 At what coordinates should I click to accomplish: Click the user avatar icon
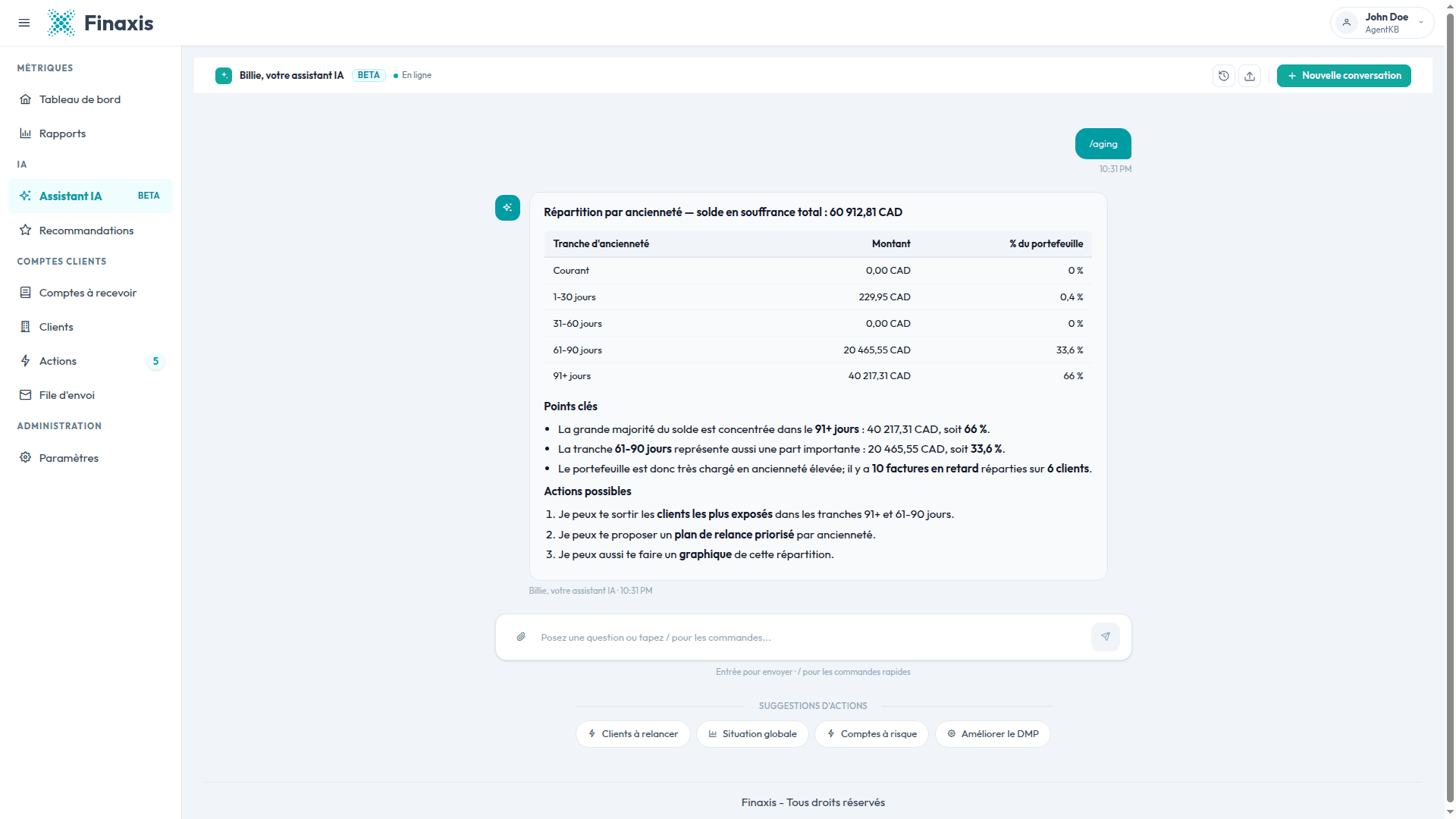click(x=1347, y=23)
